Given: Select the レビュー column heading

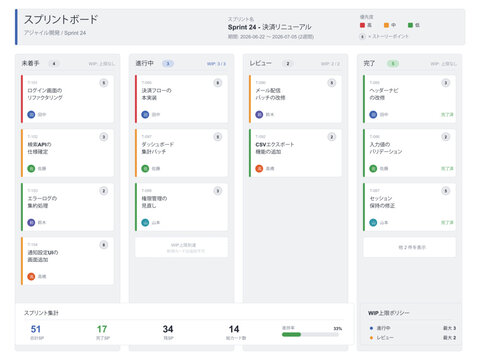Looking at the screenshot, I should point(261,63).
